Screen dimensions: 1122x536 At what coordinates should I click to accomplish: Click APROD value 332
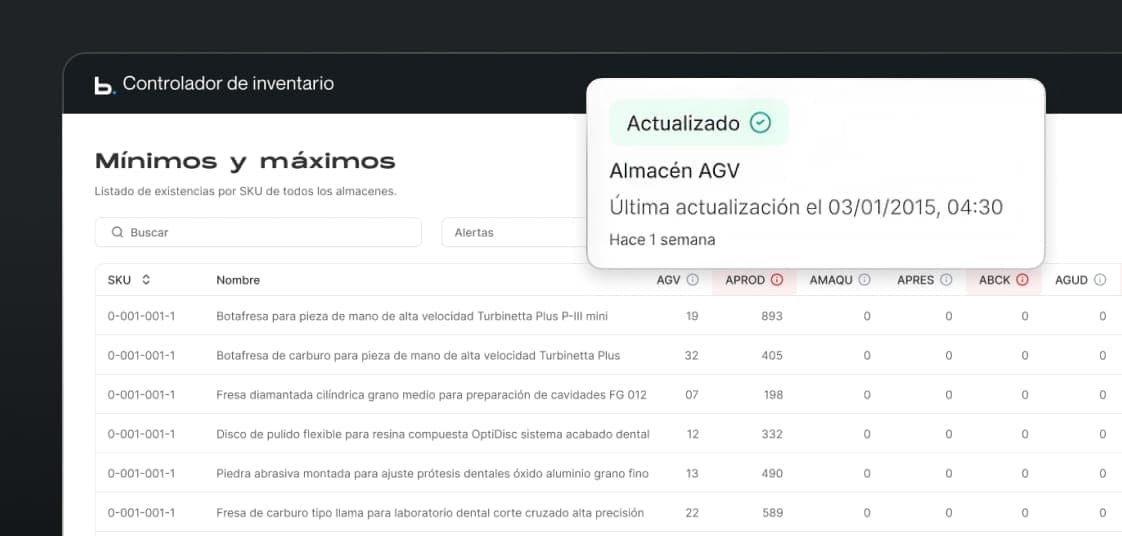[772, 434]
